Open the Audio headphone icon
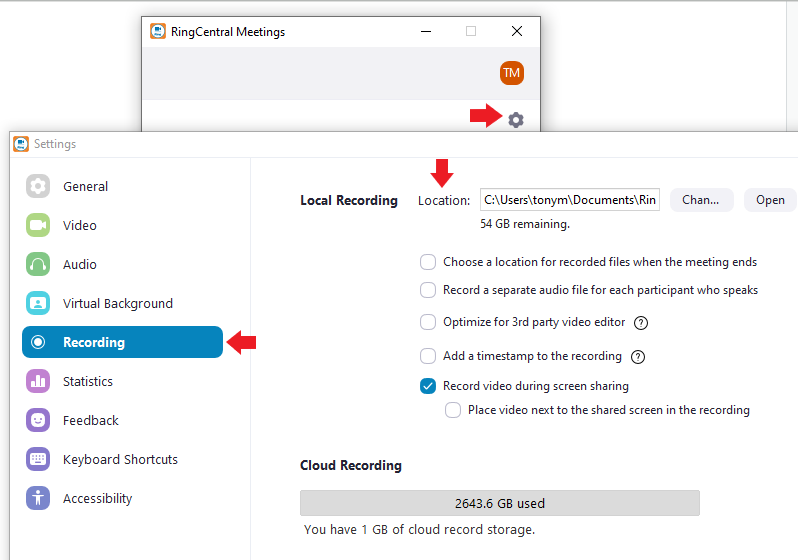This screenshot has height=560, width=798. pyautogui.click(x=38, y=264)
